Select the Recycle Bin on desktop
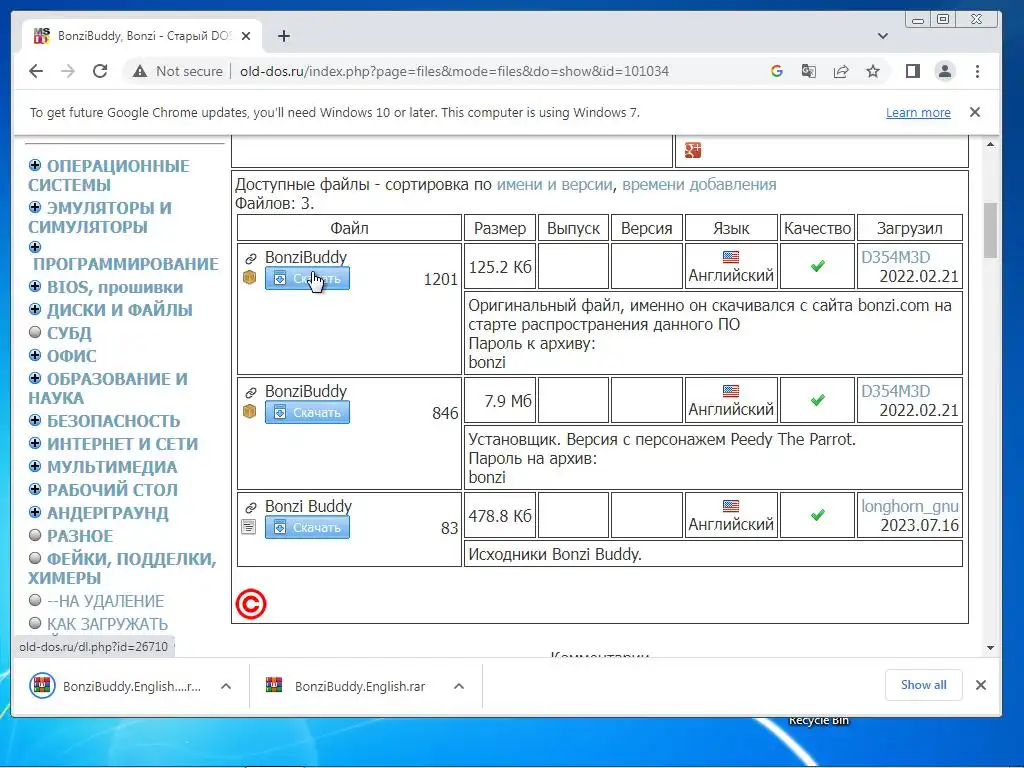1024x768 pixels. (x=818, y=720)
